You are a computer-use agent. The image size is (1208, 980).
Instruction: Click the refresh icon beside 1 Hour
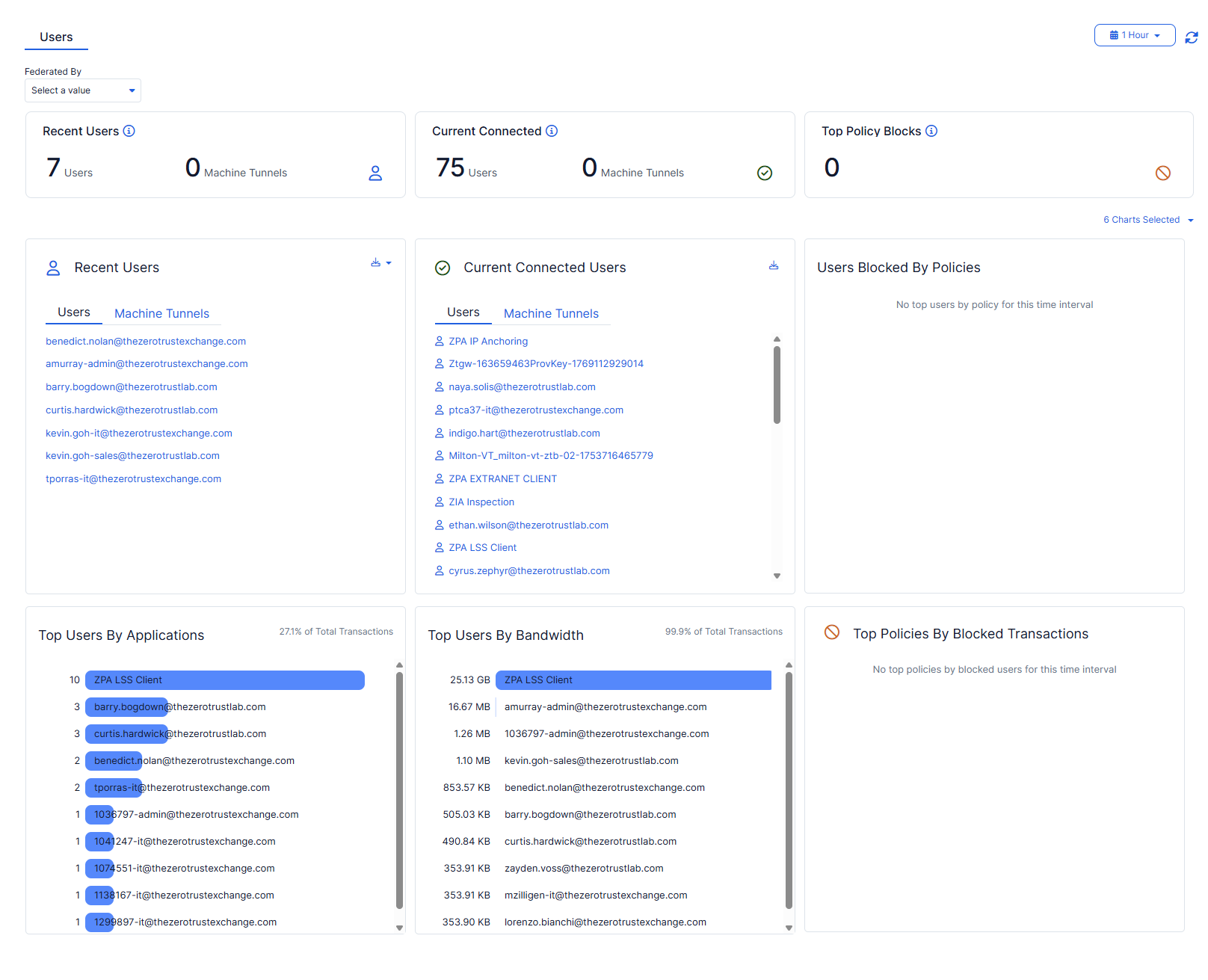tap(1192, 37)
